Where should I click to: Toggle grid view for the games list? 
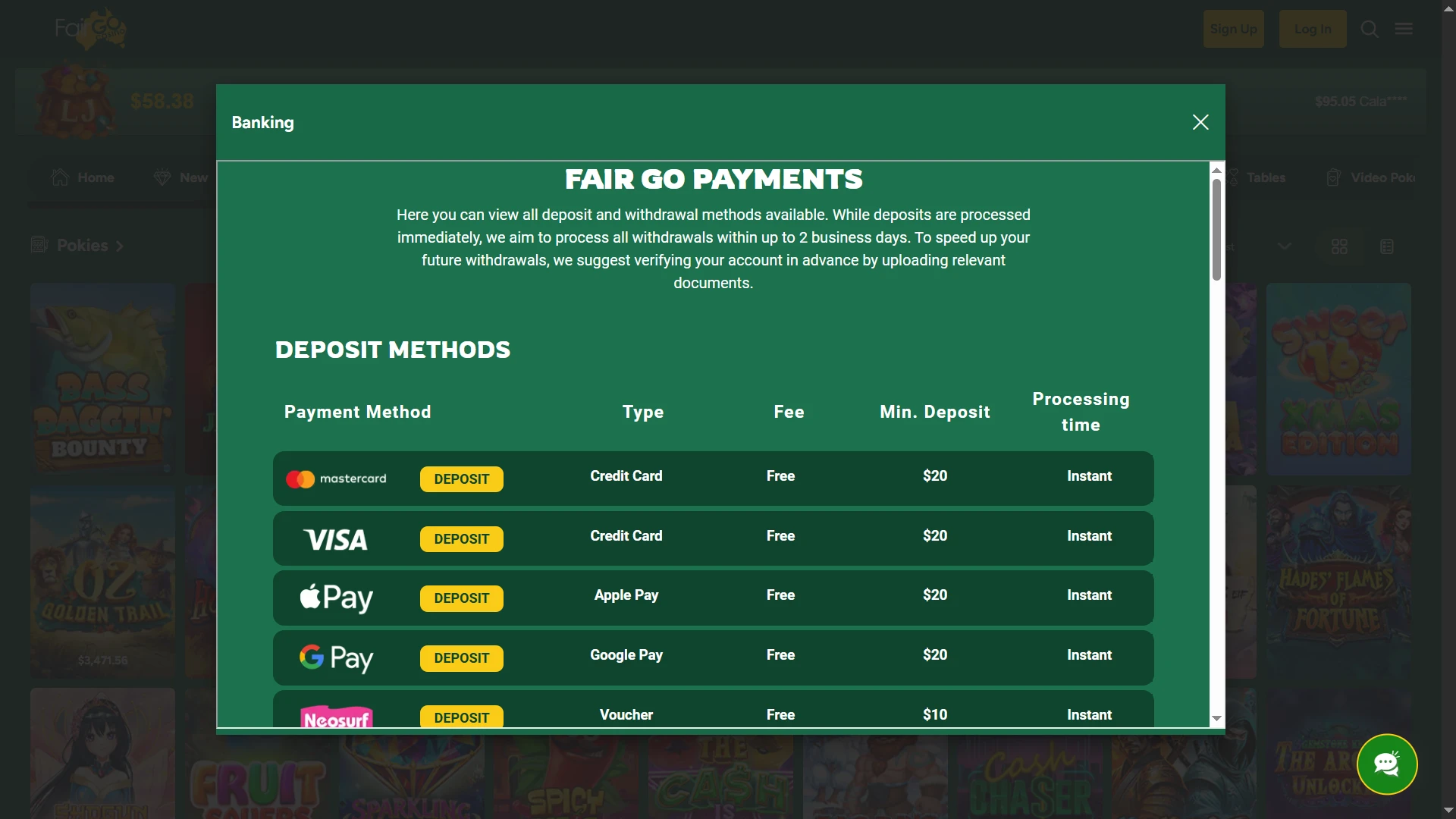(x=1340, y=246)
